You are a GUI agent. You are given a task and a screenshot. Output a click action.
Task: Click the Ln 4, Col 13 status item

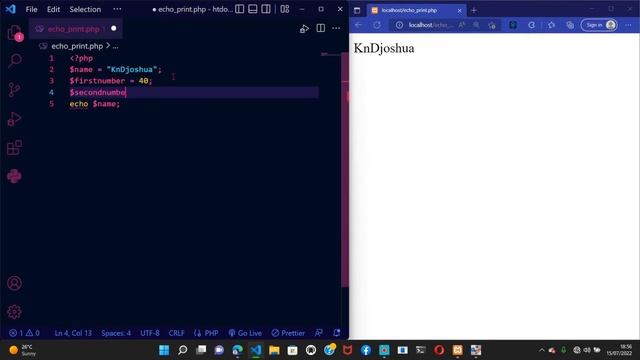(x=73, y=333)
